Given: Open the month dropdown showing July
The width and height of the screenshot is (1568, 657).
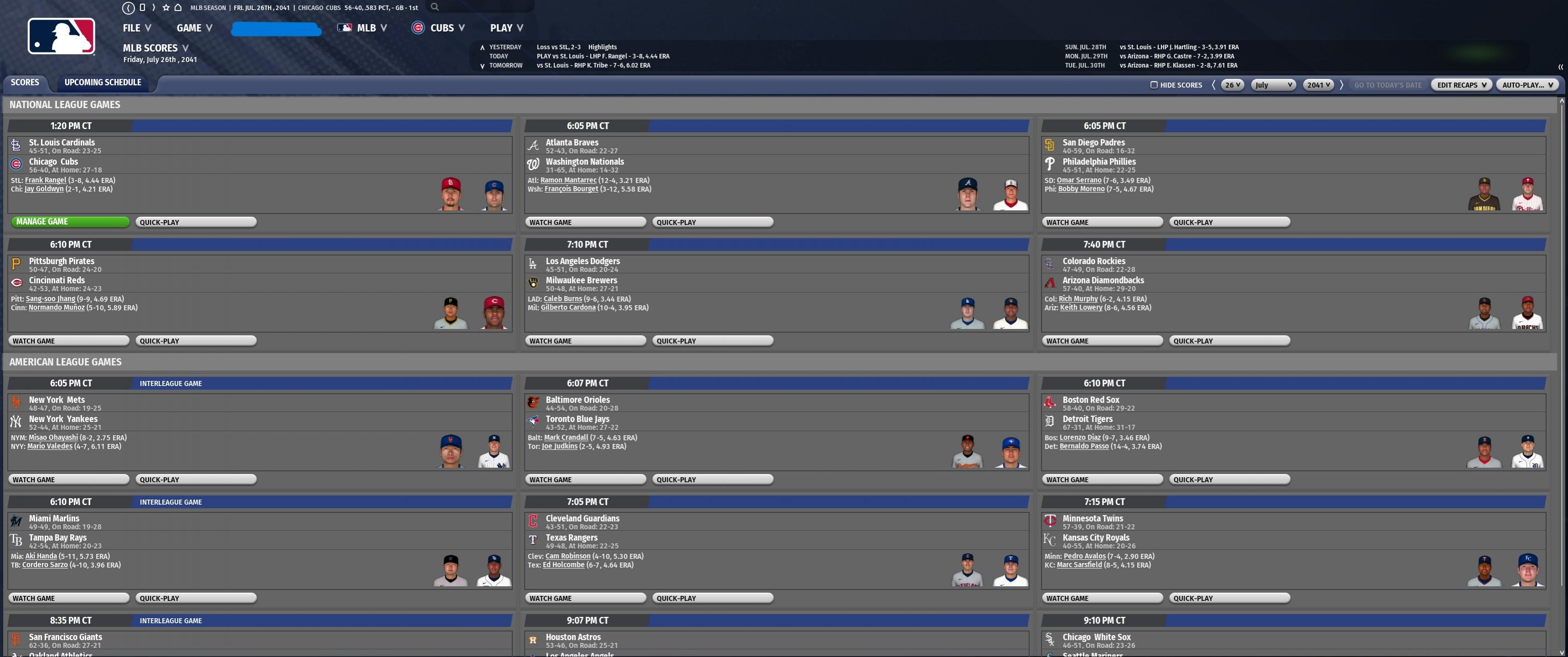Looking at the screenshot, I should 1273,85.
